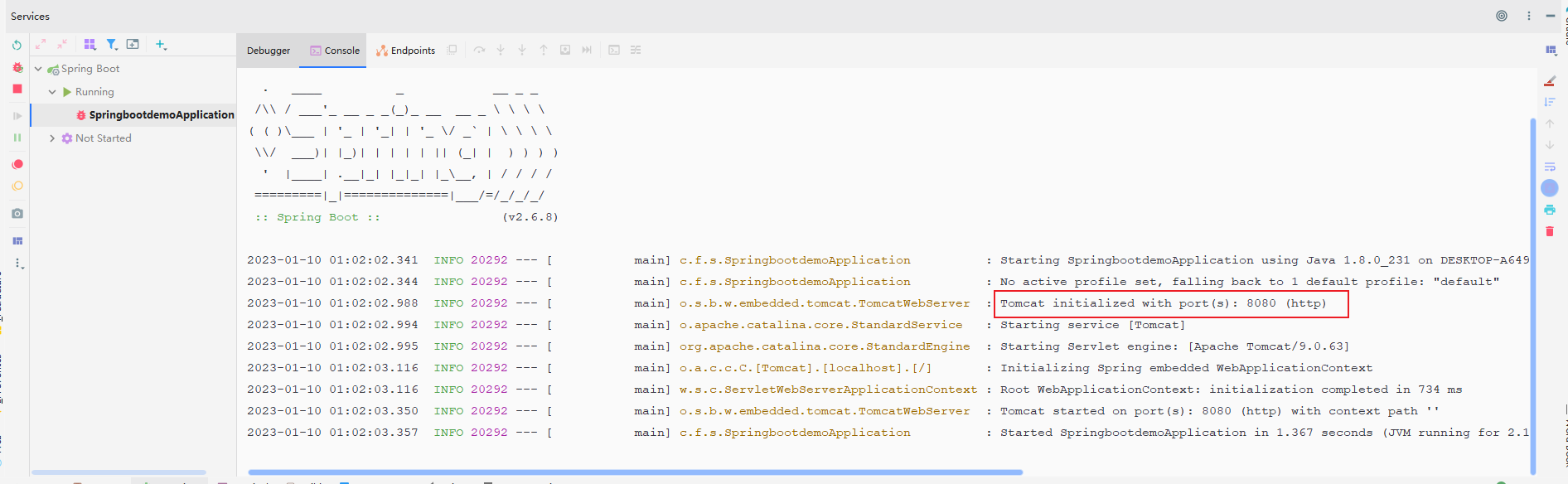
Task: Click the Step Over icon
Action: click(479, 50)
